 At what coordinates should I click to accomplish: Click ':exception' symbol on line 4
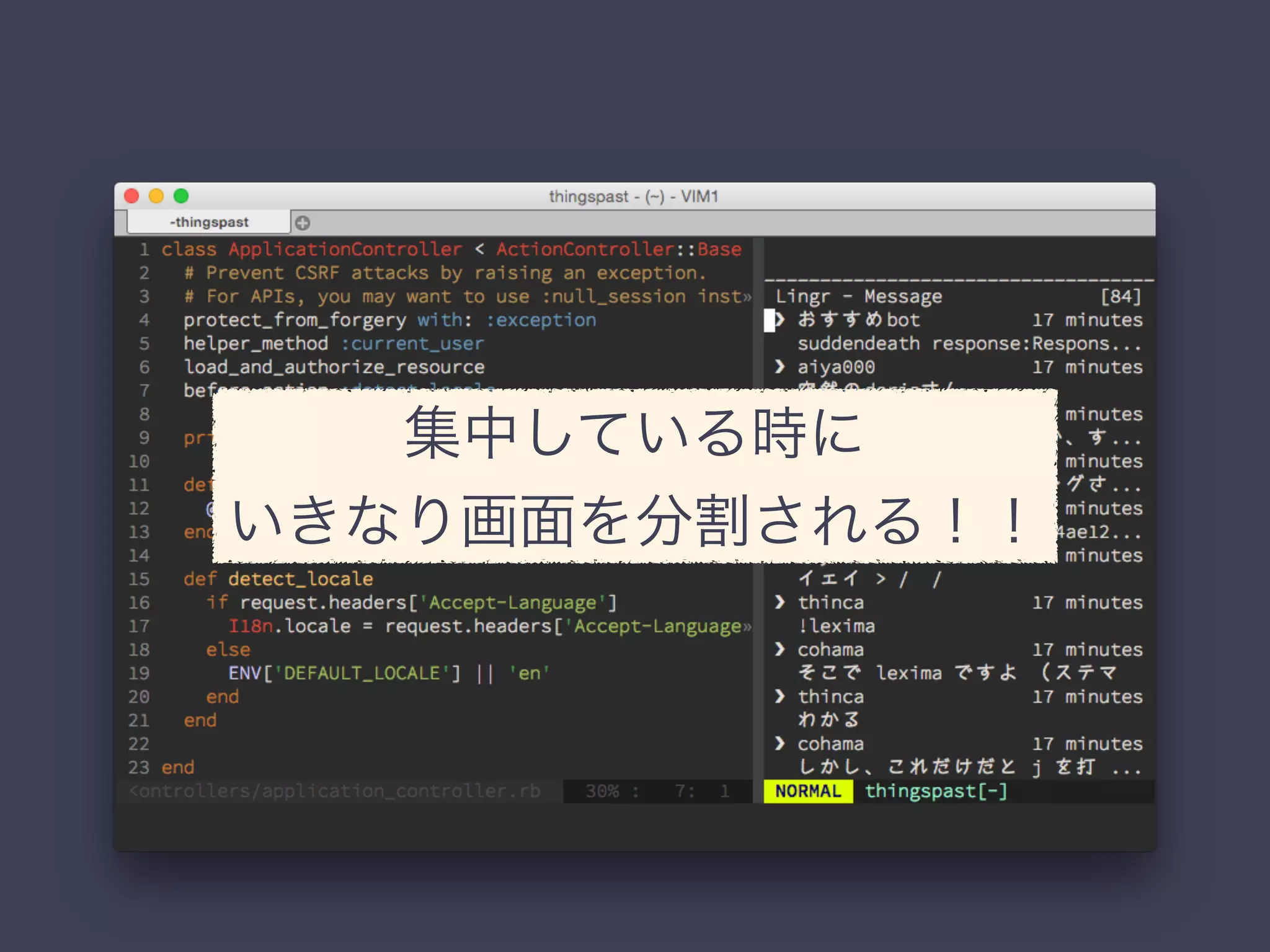541,320
